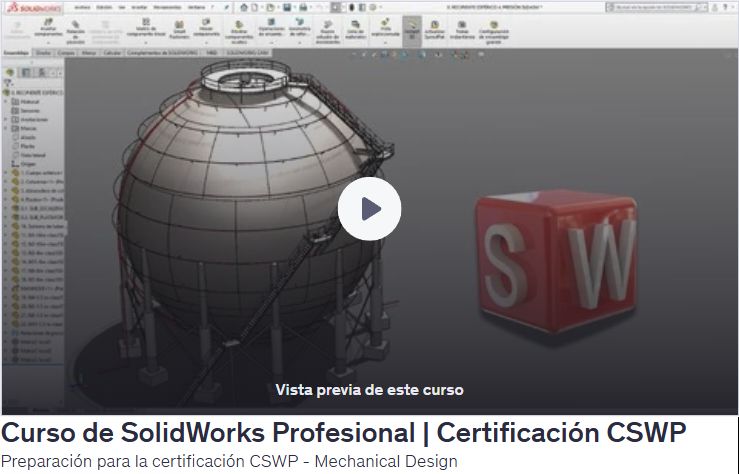Viewport: 739px width, 474px height.
Task: Select the Anotaciones tree item
Action: point(29,120)
